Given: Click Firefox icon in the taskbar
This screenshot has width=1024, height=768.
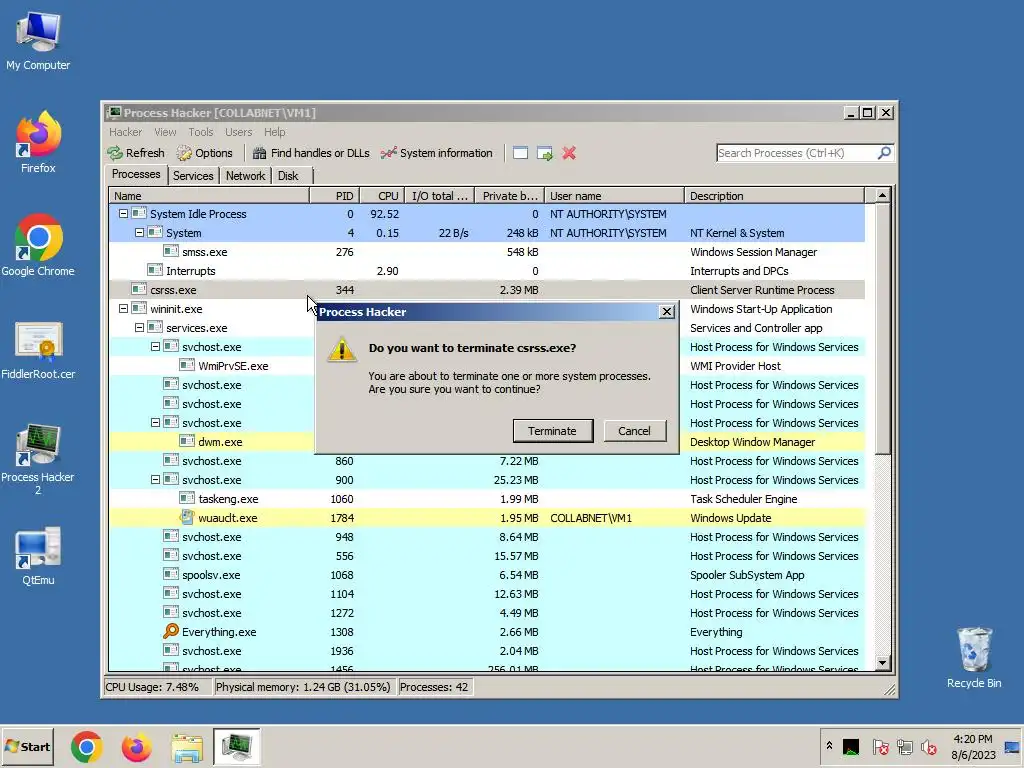Looking at the screenshot, I should coord(136,747).
